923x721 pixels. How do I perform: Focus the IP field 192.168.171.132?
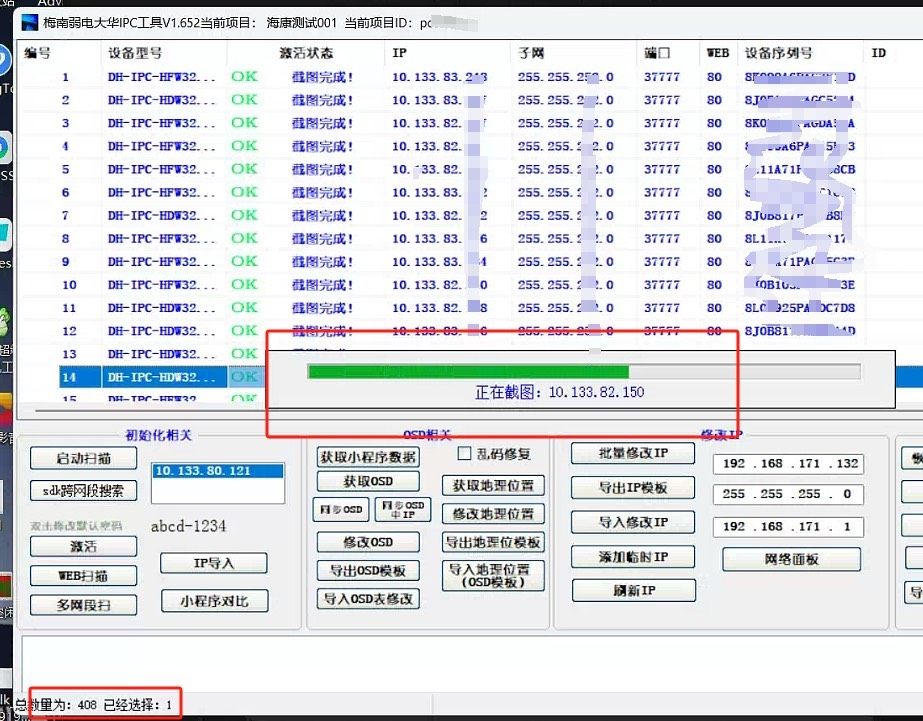788,464
